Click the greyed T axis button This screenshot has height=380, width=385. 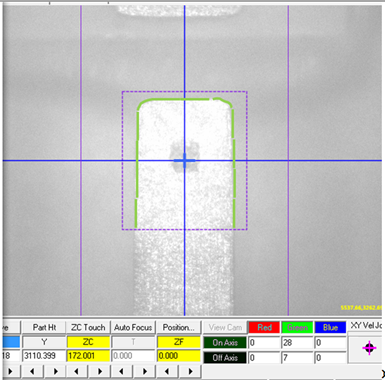click(133, 342)
